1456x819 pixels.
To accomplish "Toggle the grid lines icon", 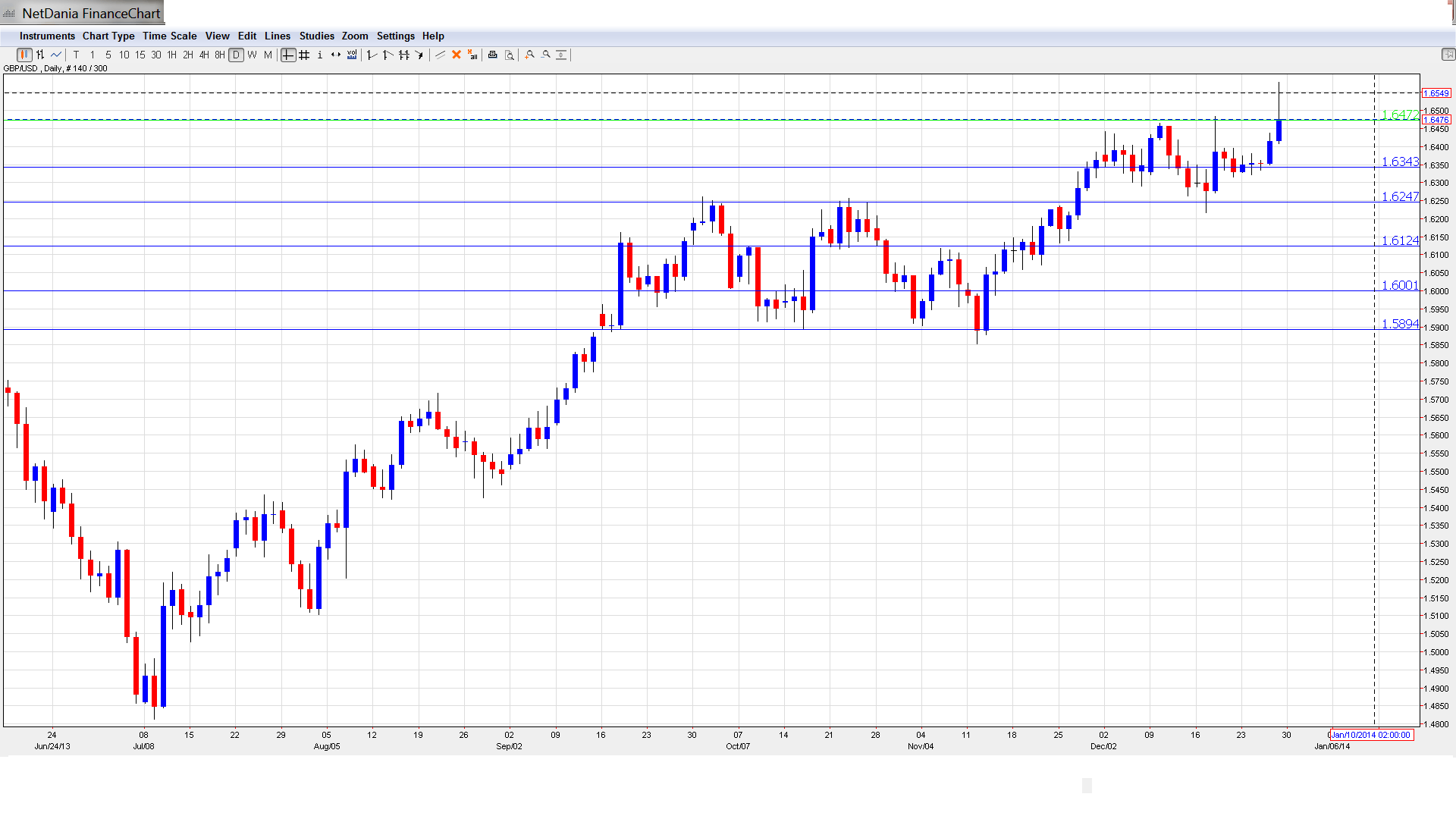I will (304, 55).
